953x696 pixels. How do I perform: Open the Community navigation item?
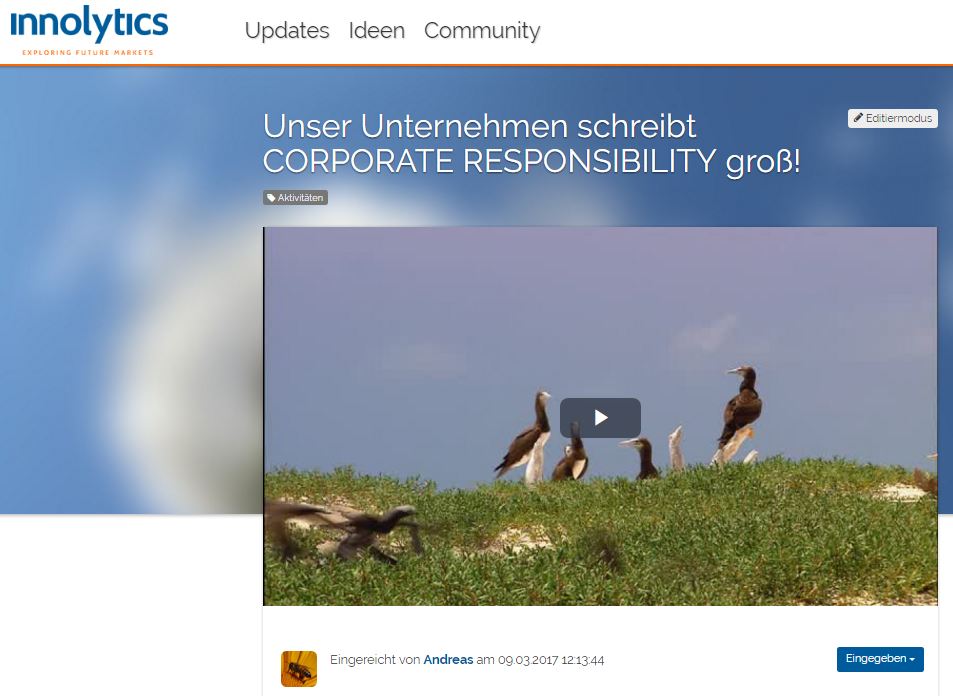coord(482,30)
